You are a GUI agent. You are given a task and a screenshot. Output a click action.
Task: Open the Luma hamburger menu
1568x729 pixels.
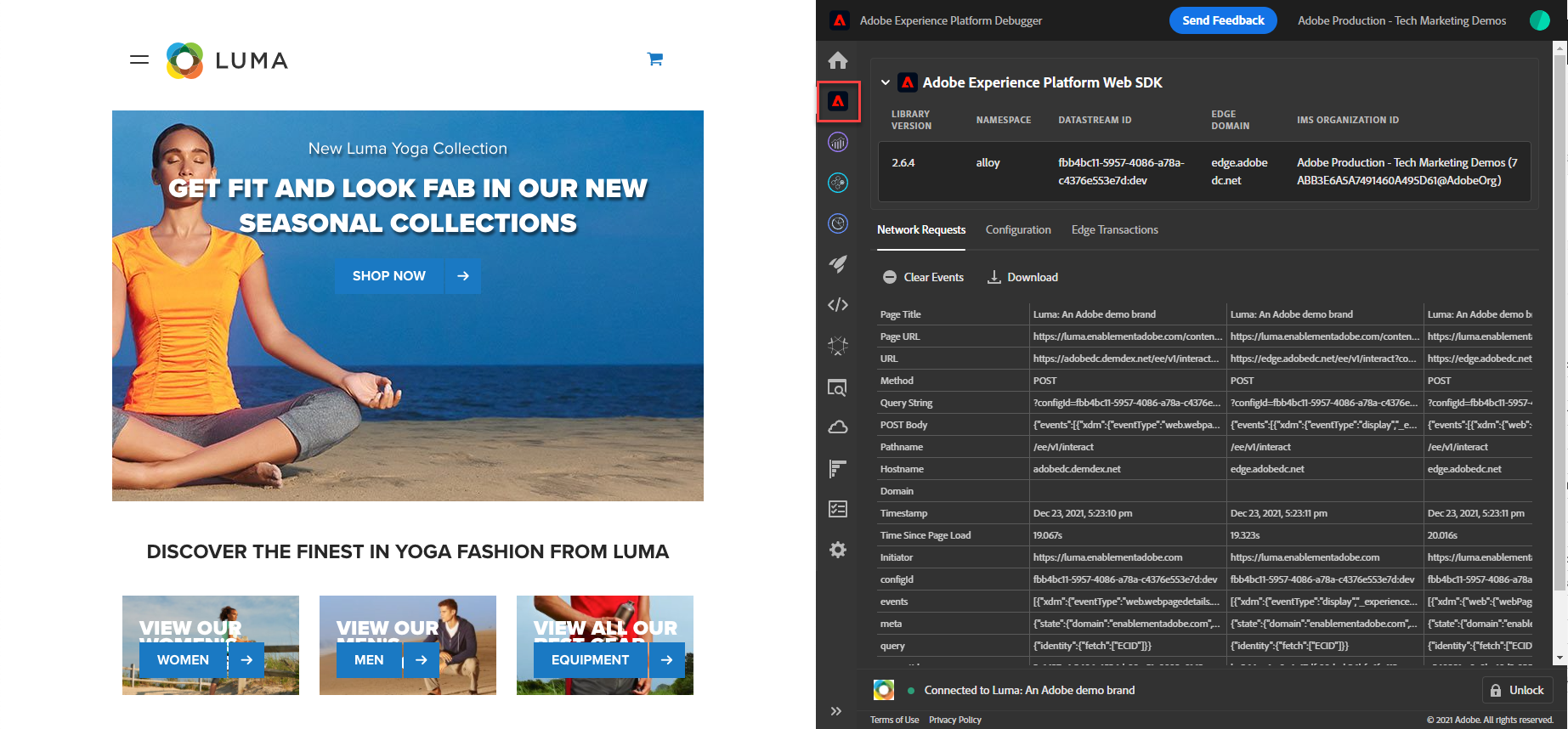139,59
